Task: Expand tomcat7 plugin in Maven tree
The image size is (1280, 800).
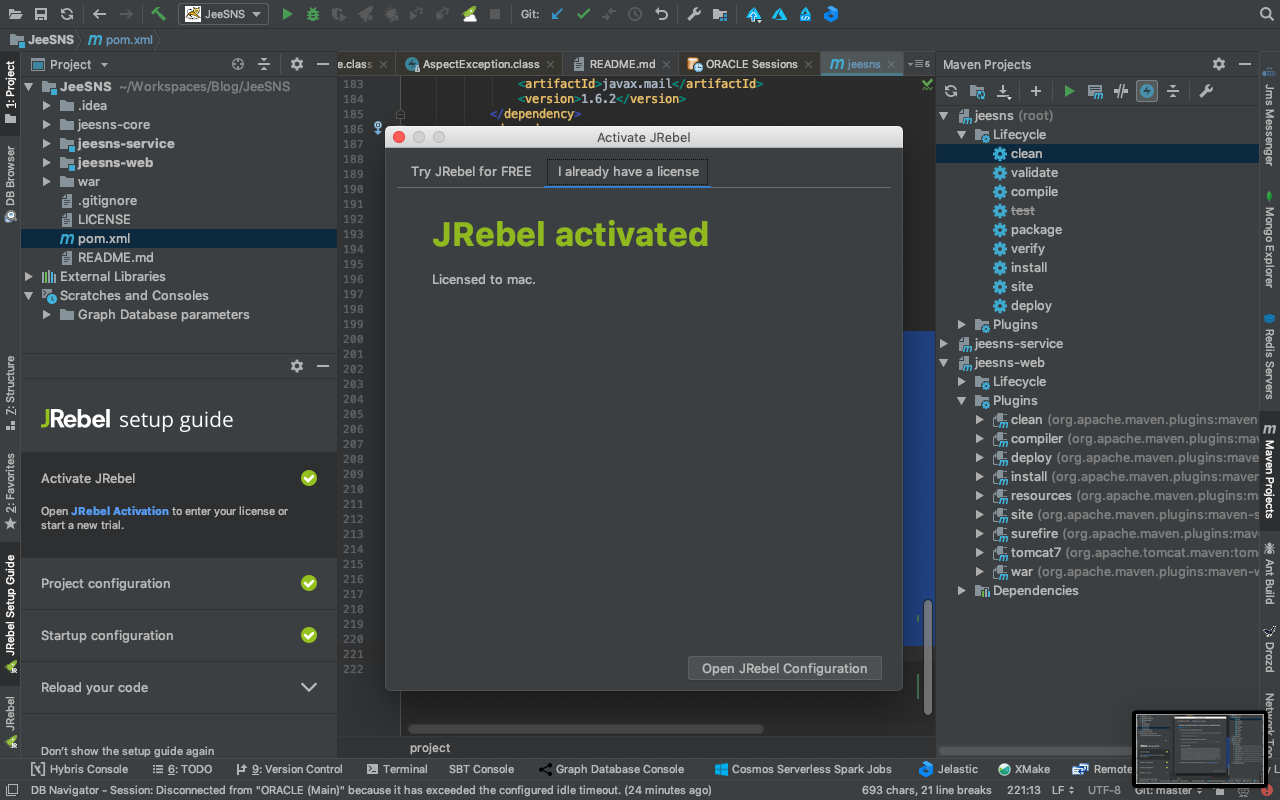Action: [980, 553]
